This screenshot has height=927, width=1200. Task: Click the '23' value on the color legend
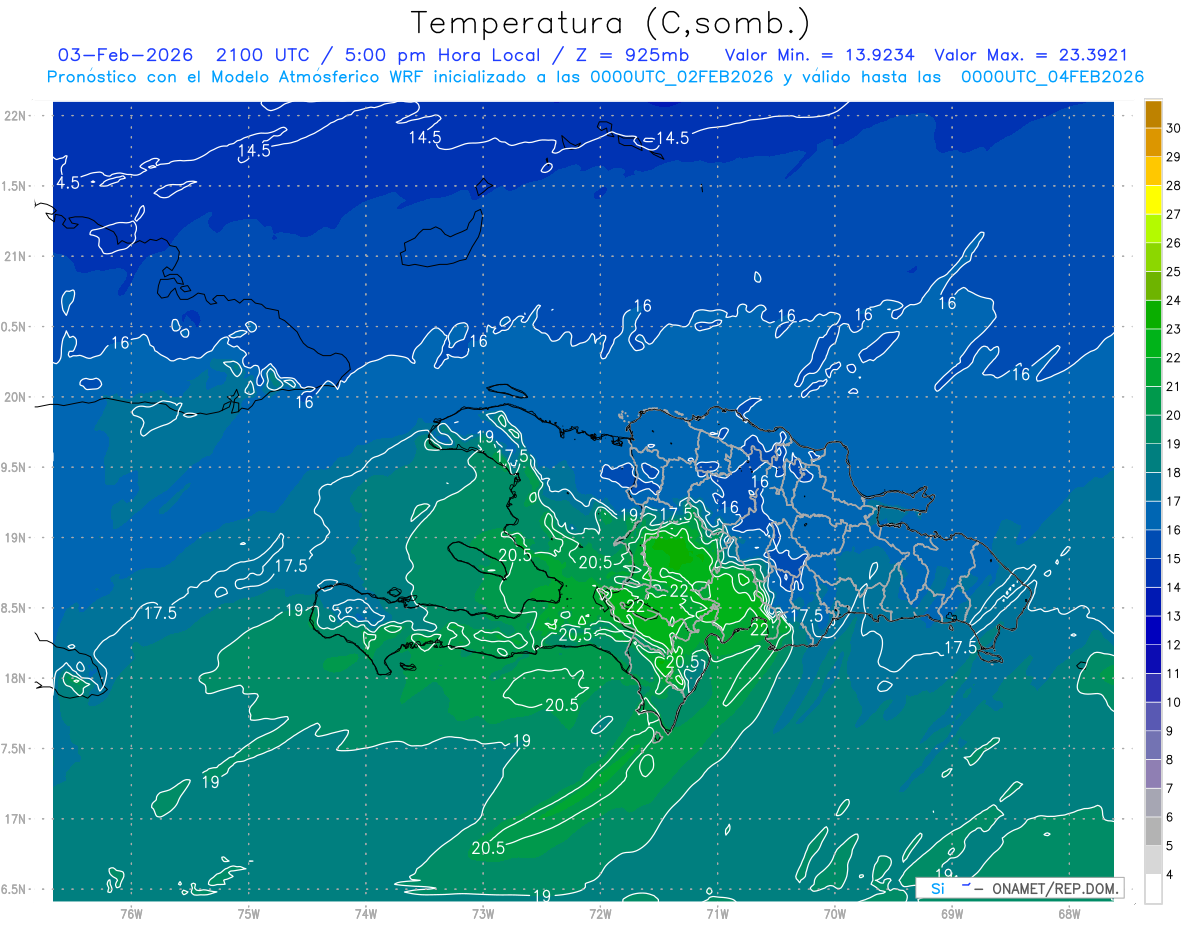[x=1174, y=329]
